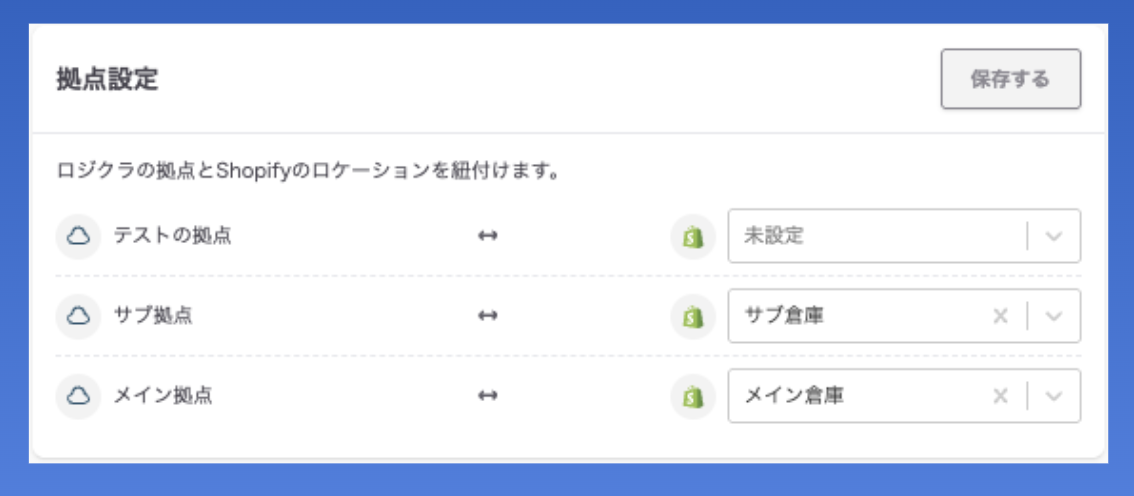Clear the サブ倉庫 selection with the X
1134x496 pixels.
tap(999, 316)
